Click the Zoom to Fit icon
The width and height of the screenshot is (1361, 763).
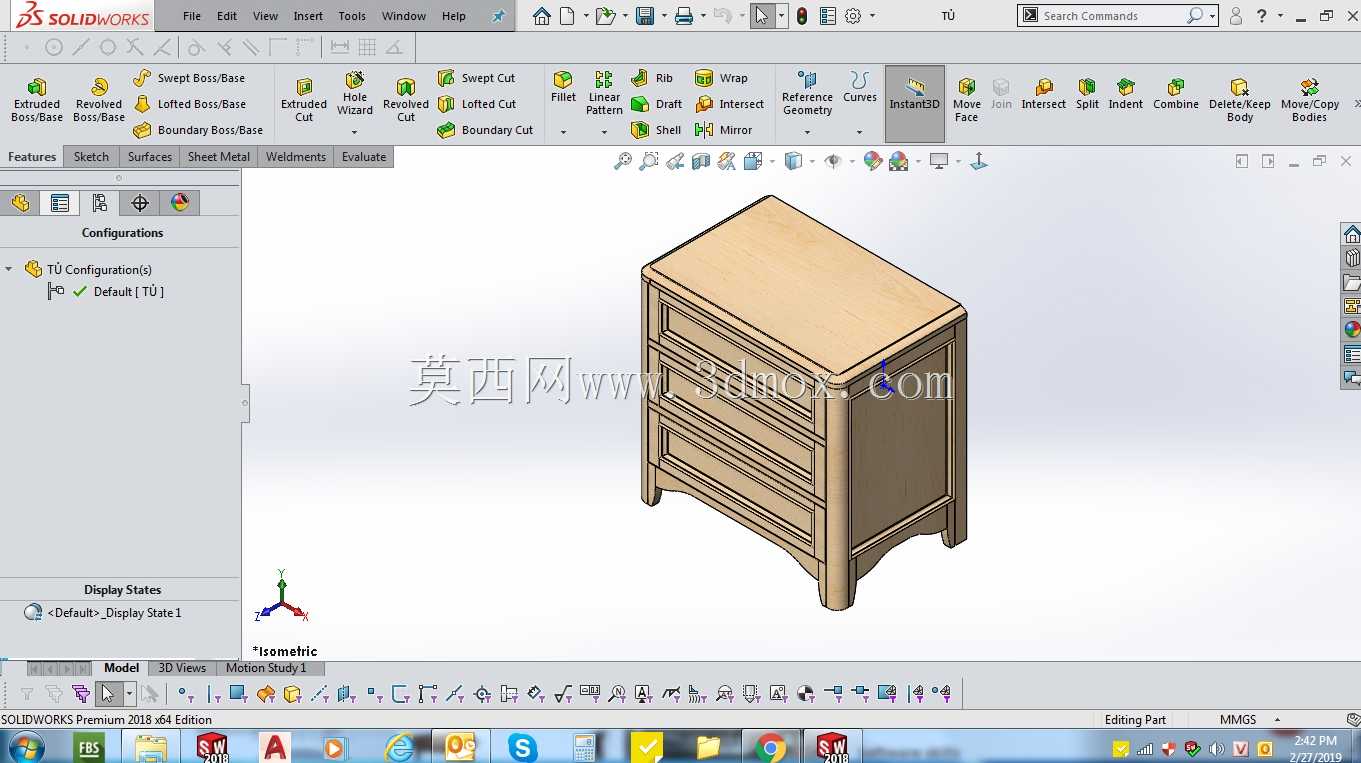click(x=623, y=161)
